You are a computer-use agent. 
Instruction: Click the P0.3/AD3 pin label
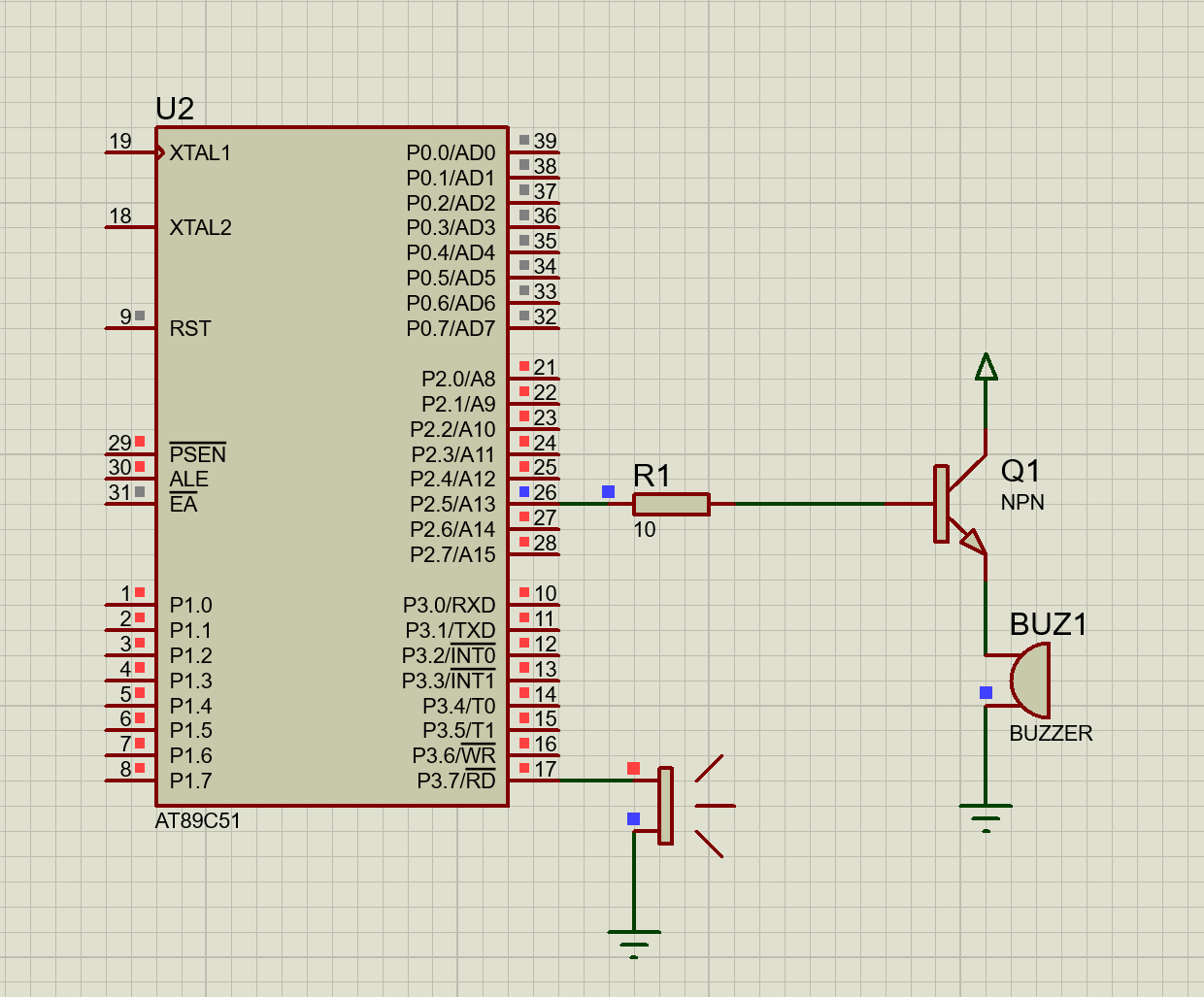click(x=451, y=228)
